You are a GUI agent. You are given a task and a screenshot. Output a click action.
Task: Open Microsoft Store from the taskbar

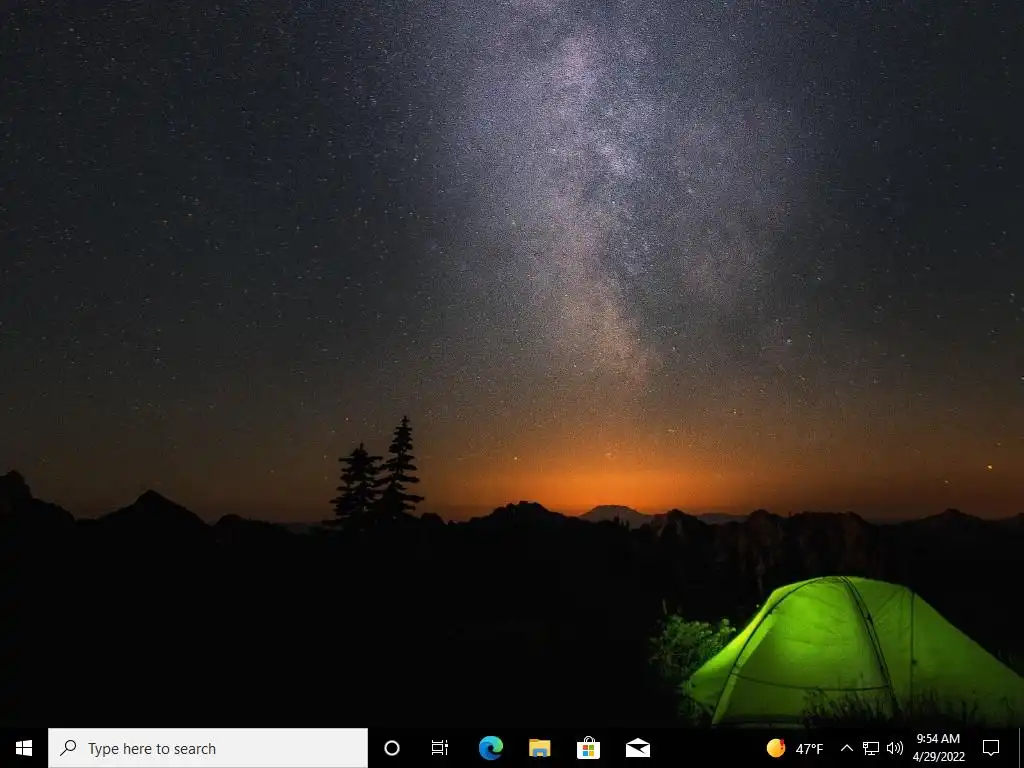click(588, 748)
